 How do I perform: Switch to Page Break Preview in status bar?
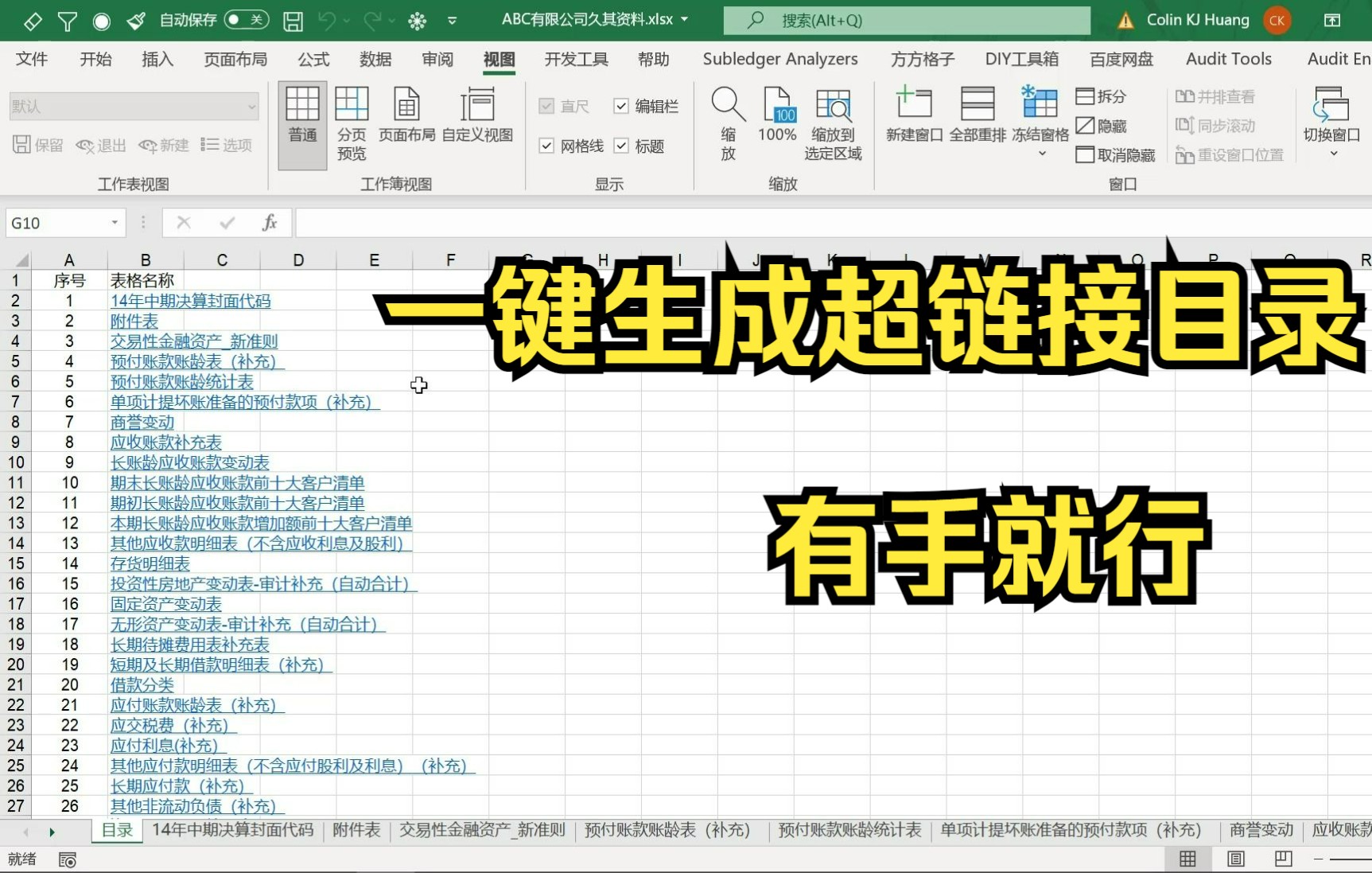point(1283,859)
